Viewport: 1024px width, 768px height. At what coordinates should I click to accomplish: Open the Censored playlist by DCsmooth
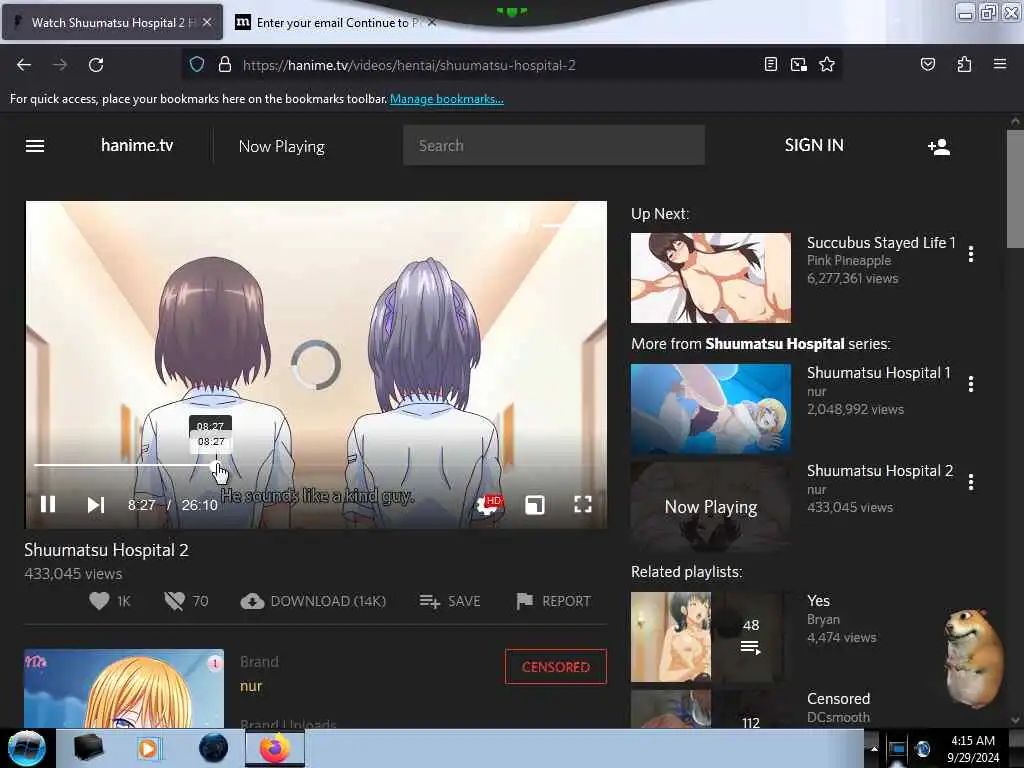tap(838, 698)
